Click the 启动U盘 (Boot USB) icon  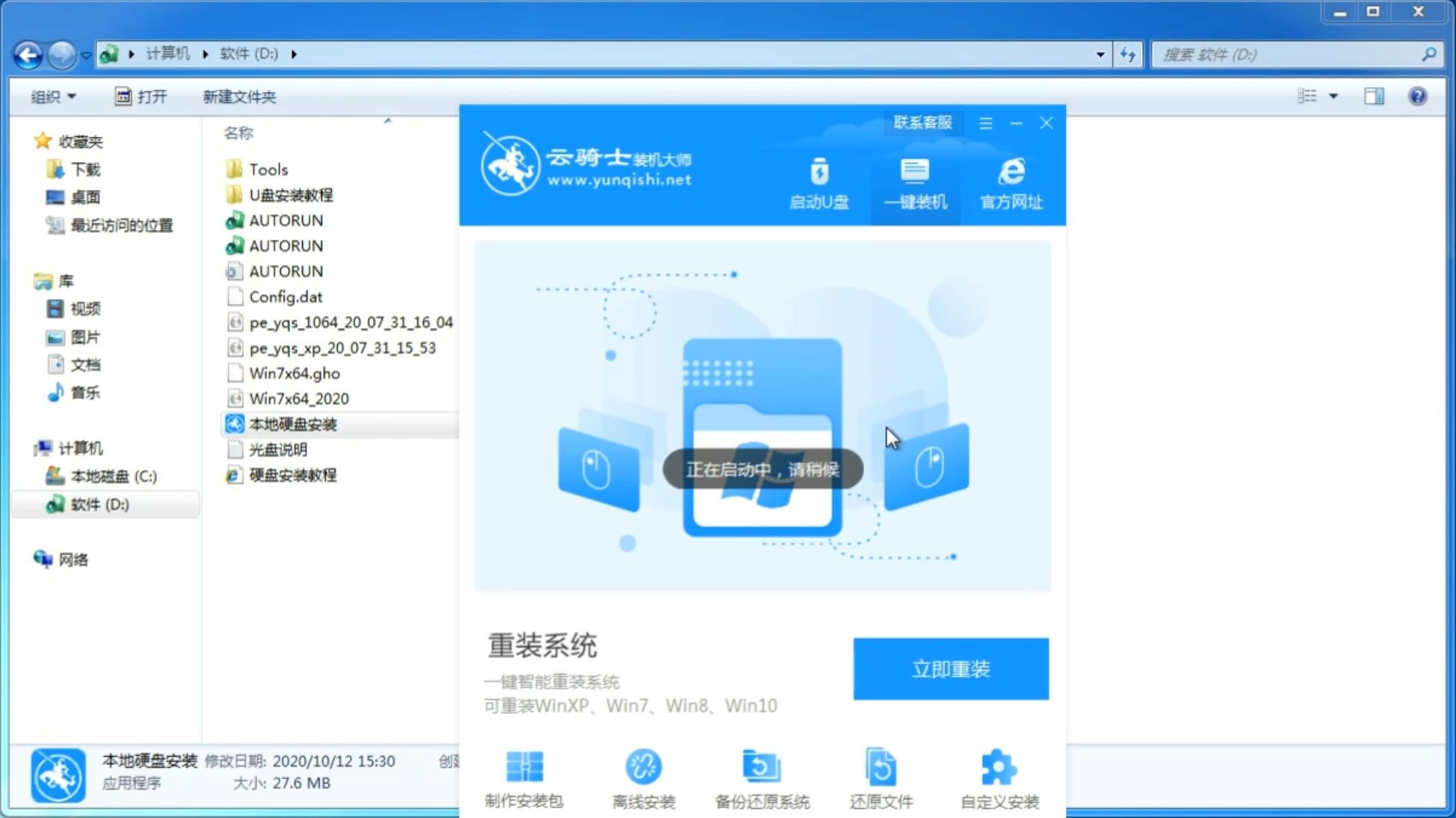[x=820, y=182]
